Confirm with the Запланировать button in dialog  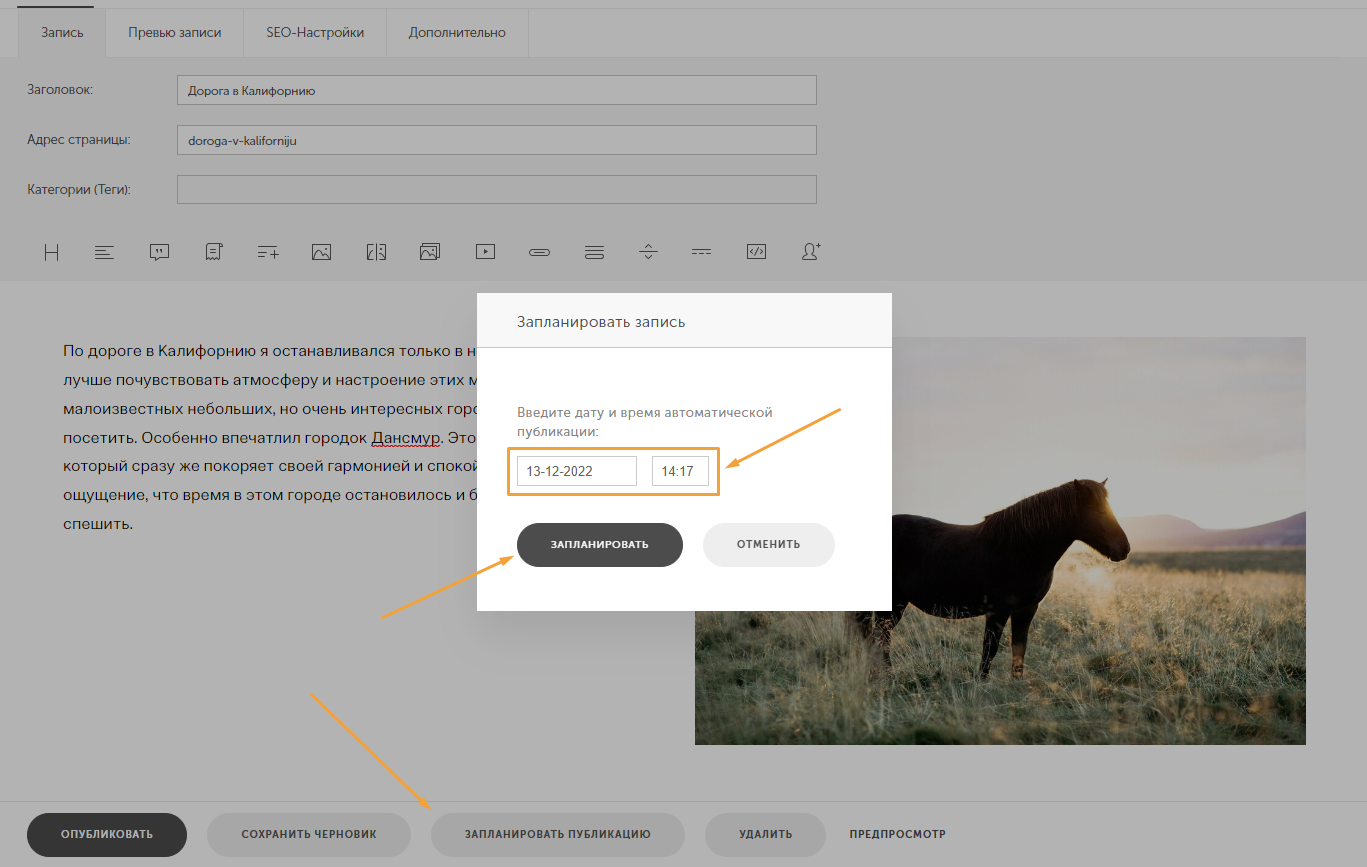[600, 545]
